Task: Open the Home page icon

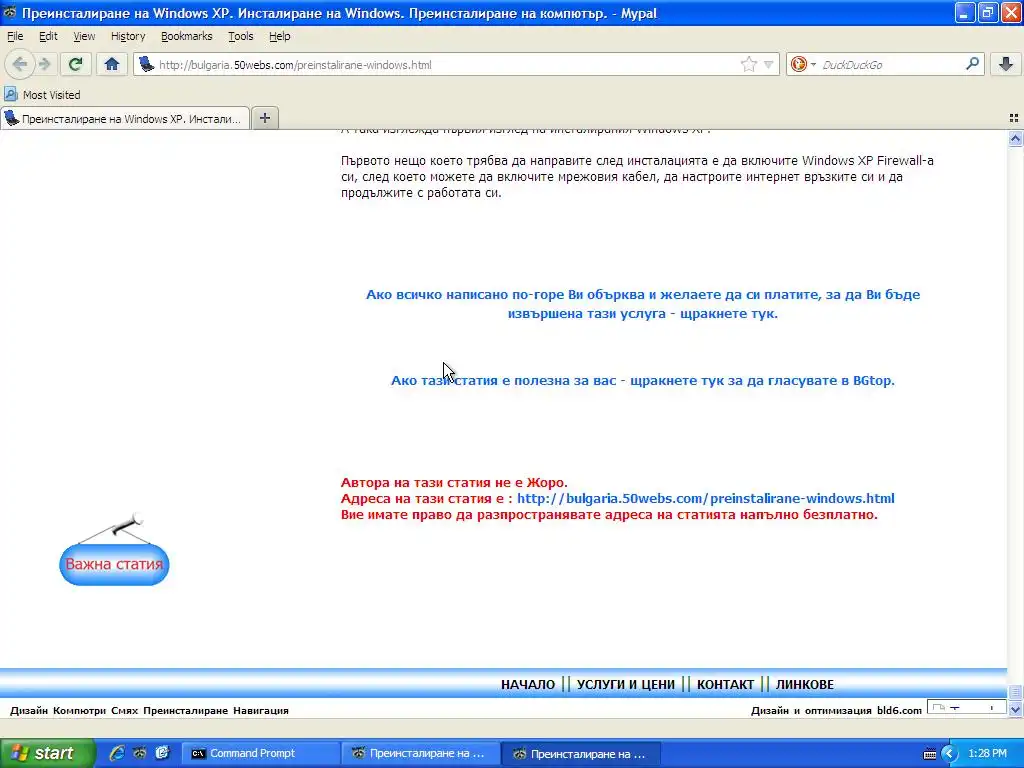Action: pos(112,64)
